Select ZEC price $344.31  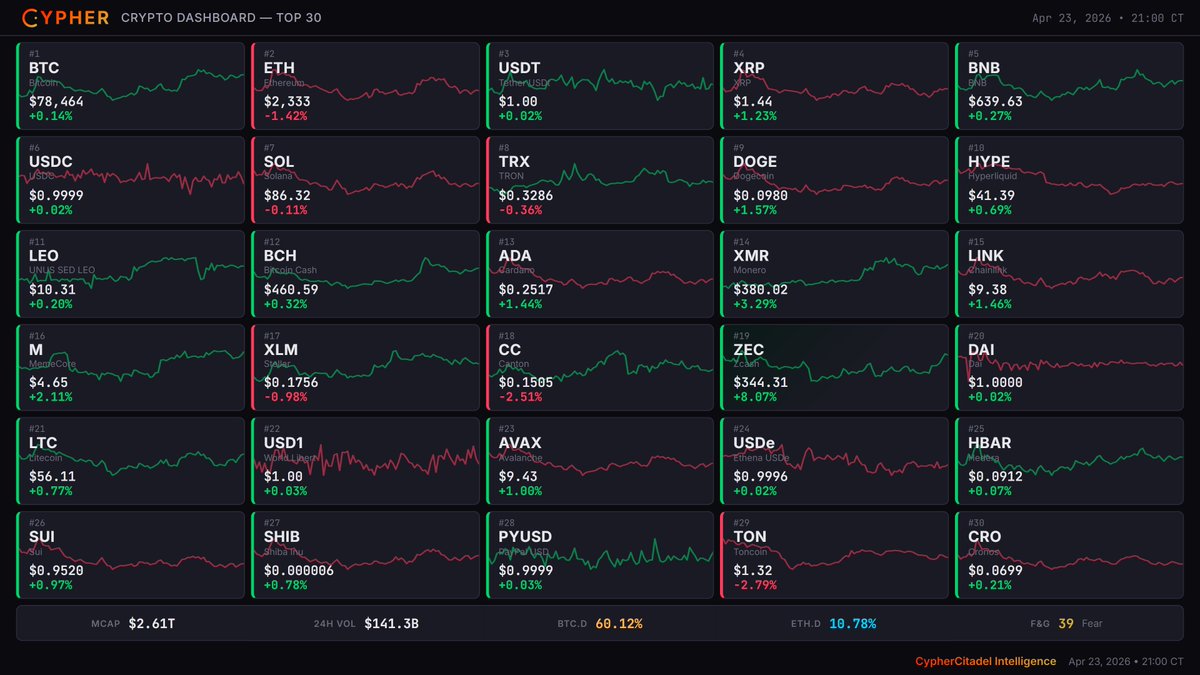point(760,384)
